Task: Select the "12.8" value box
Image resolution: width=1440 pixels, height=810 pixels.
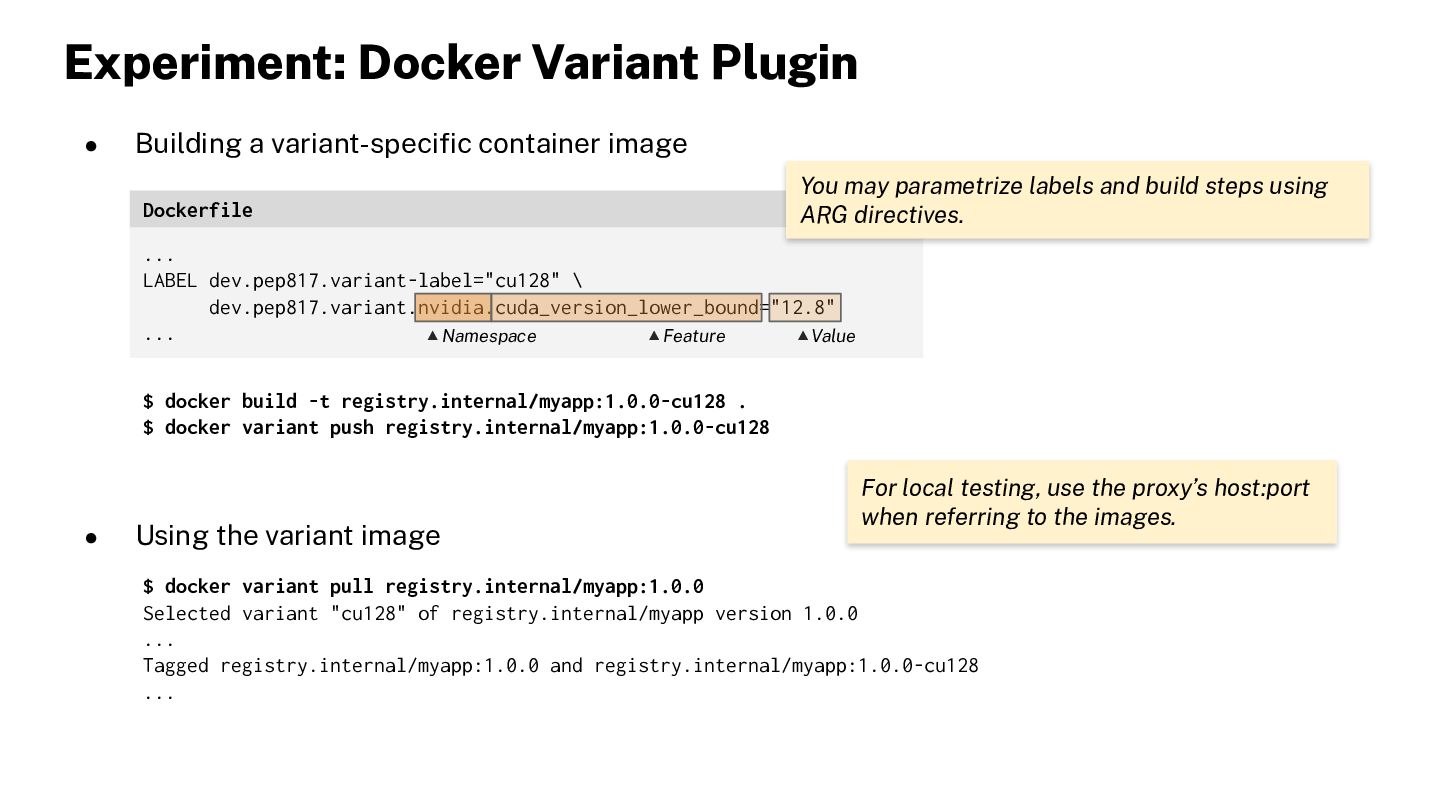Action: 805,308
